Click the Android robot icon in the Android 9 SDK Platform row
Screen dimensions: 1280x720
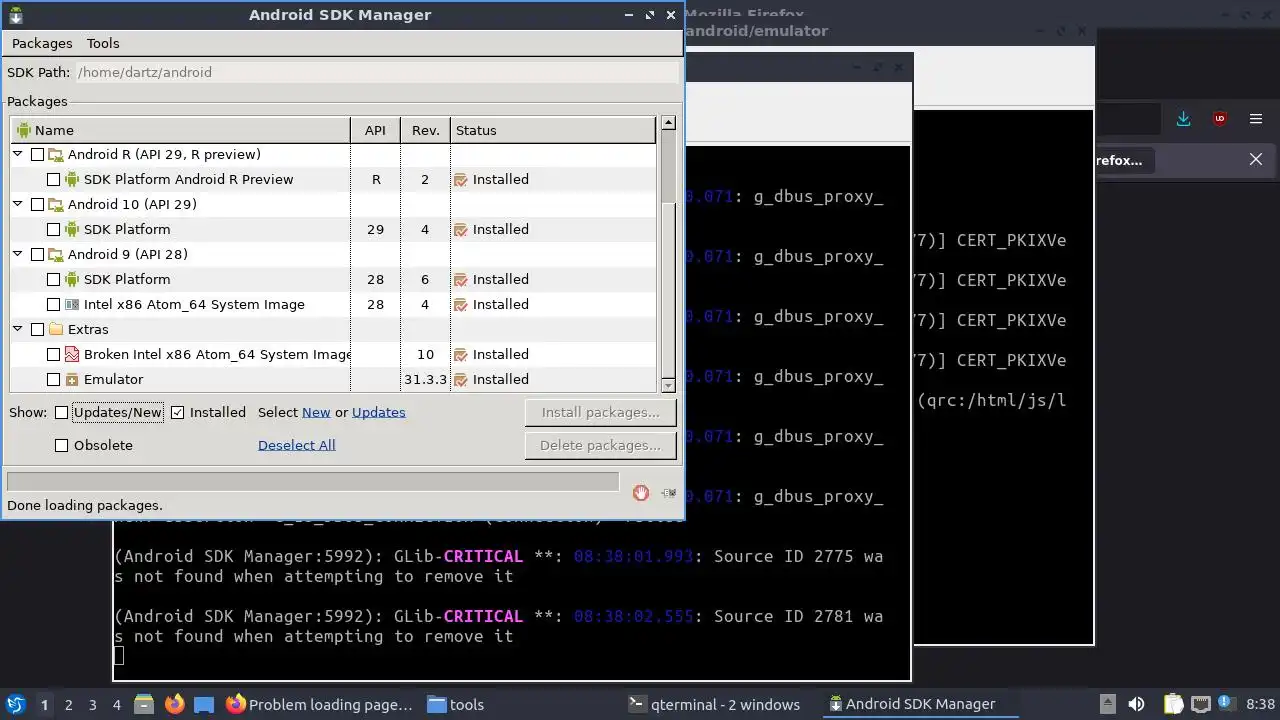pos(72,280)
